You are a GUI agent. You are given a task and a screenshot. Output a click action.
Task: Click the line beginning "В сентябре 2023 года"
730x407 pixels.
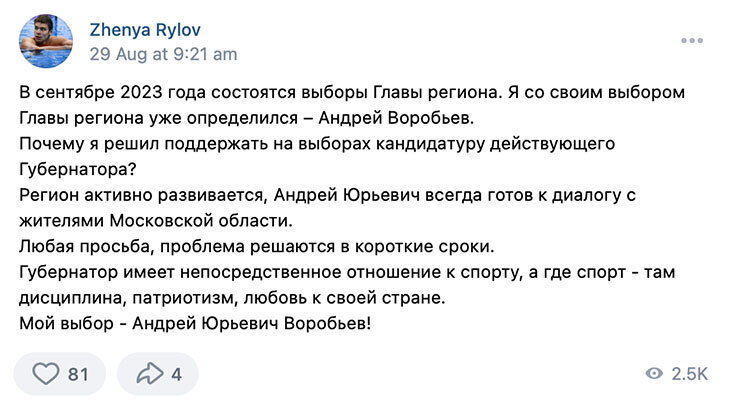[352, 92]
